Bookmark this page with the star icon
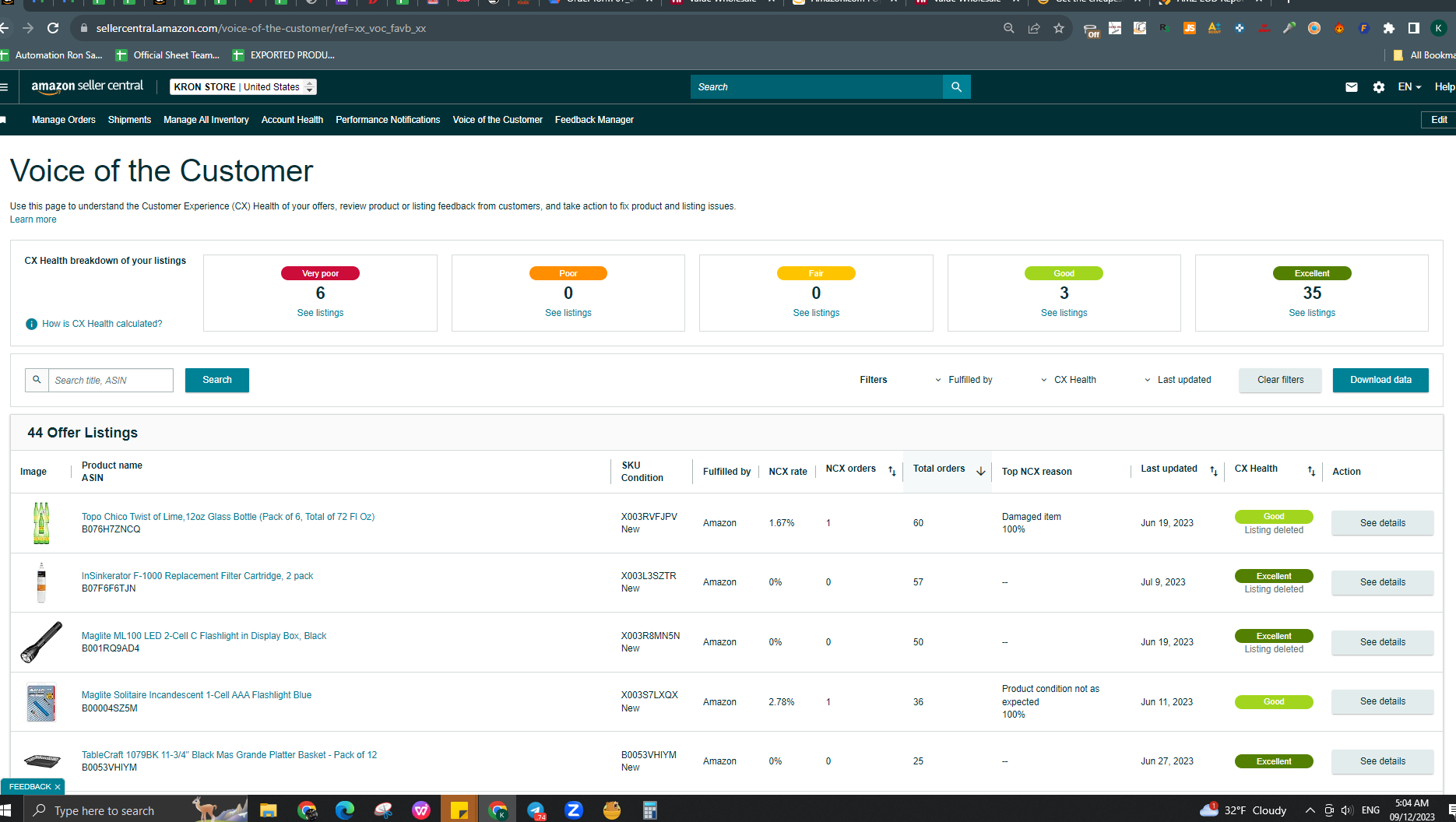 coord(1059,28)
